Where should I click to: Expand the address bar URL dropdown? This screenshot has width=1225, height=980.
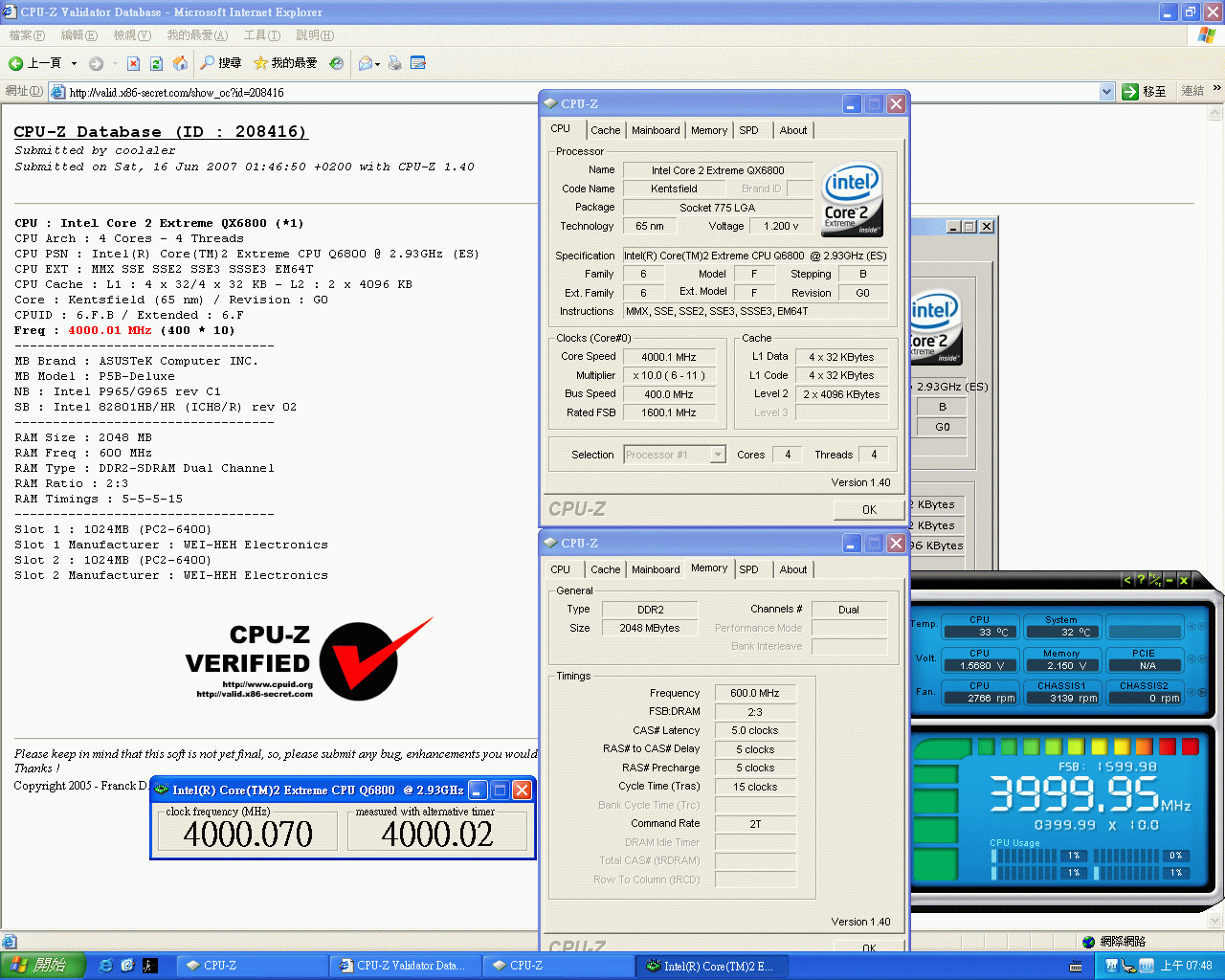[1107, 92]
